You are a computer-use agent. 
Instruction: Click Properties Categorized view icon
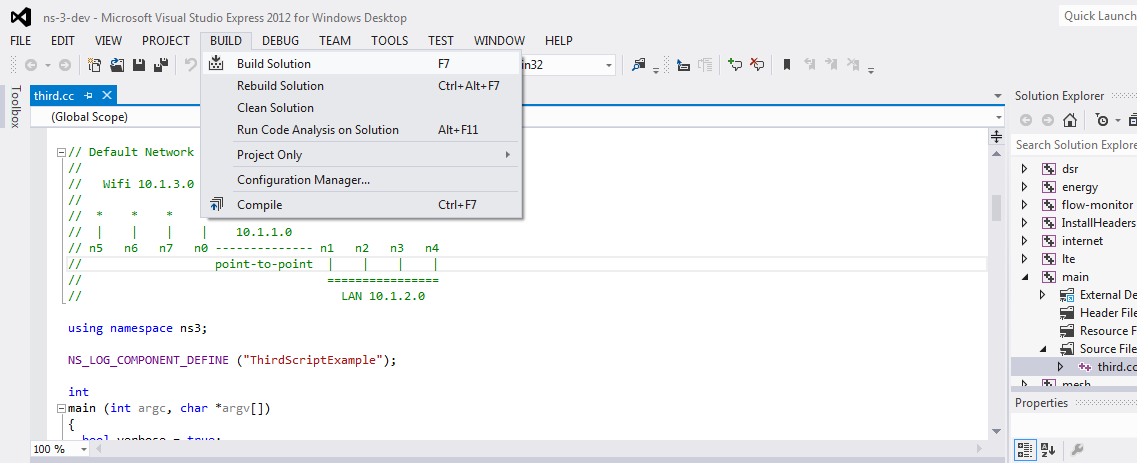[1024, 449]
